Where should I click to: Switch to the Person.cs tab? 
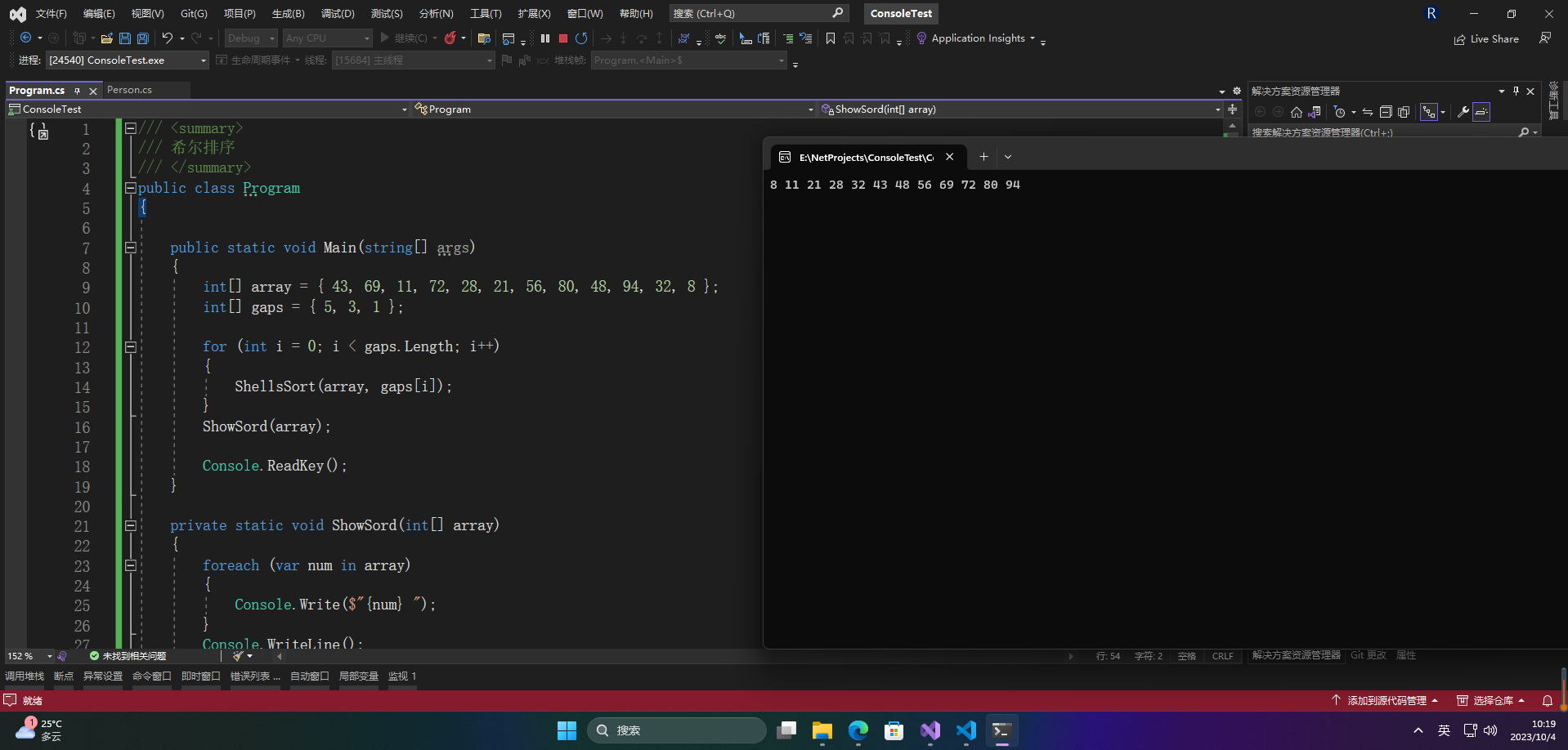(129, 90)
